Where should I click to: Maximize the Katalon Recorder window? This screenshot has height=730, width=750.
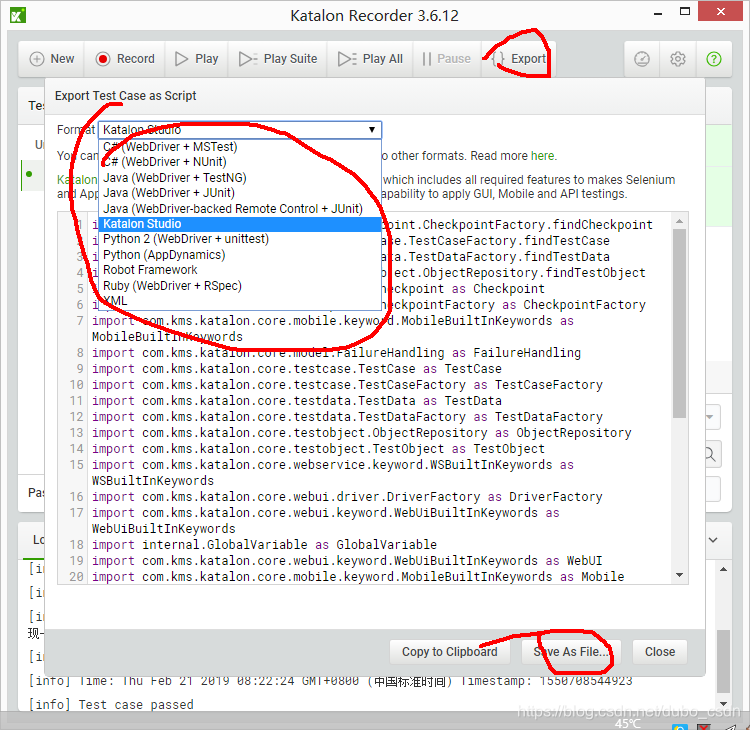click(x=685, y=12)
